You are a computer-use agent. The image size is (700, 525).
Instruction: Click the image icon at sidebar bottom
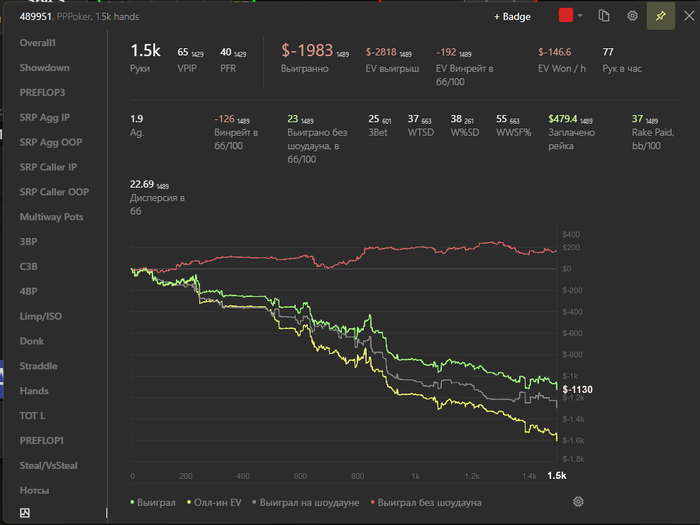25,513
